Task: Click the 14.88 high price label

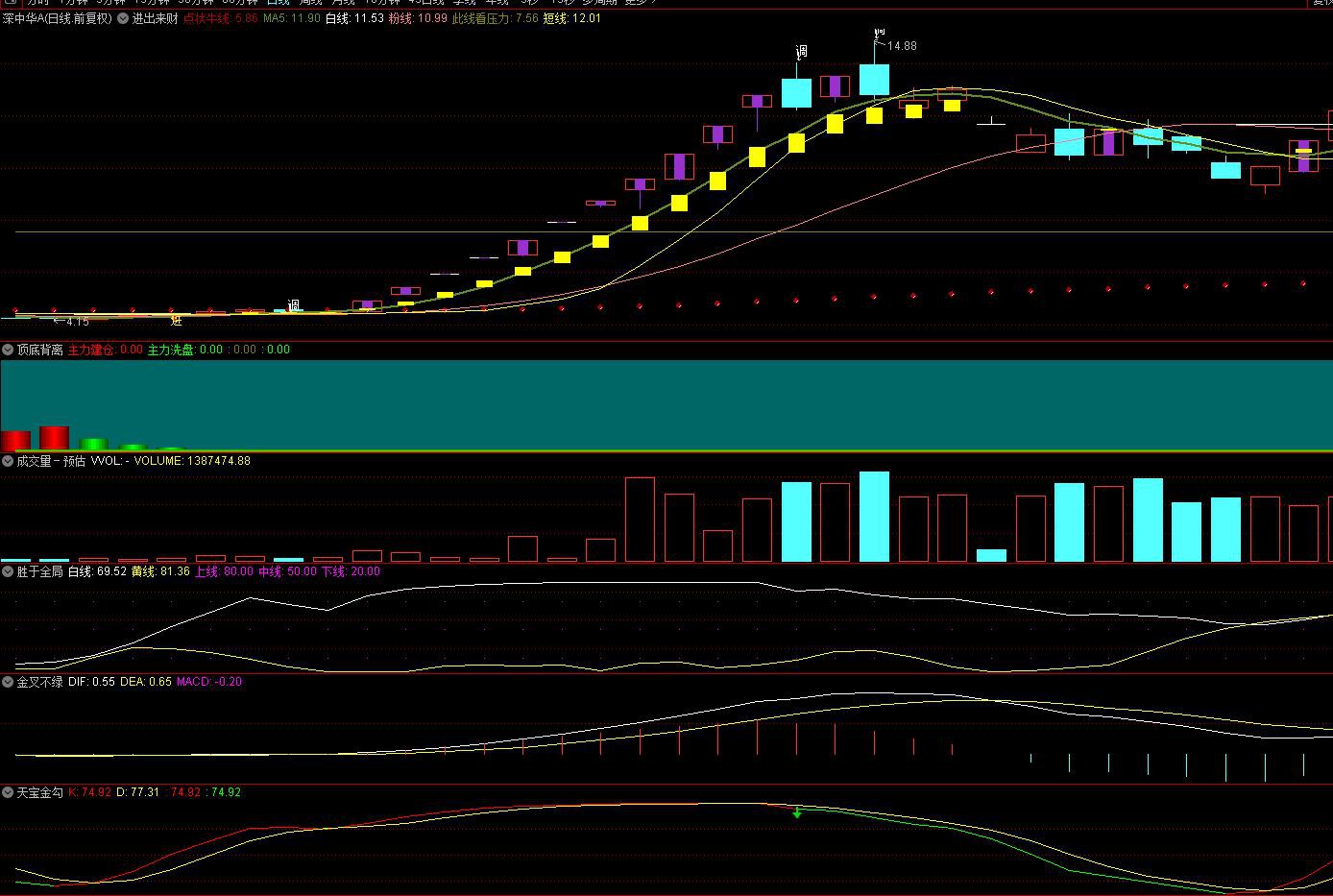Action: click(x=902, y=46)
